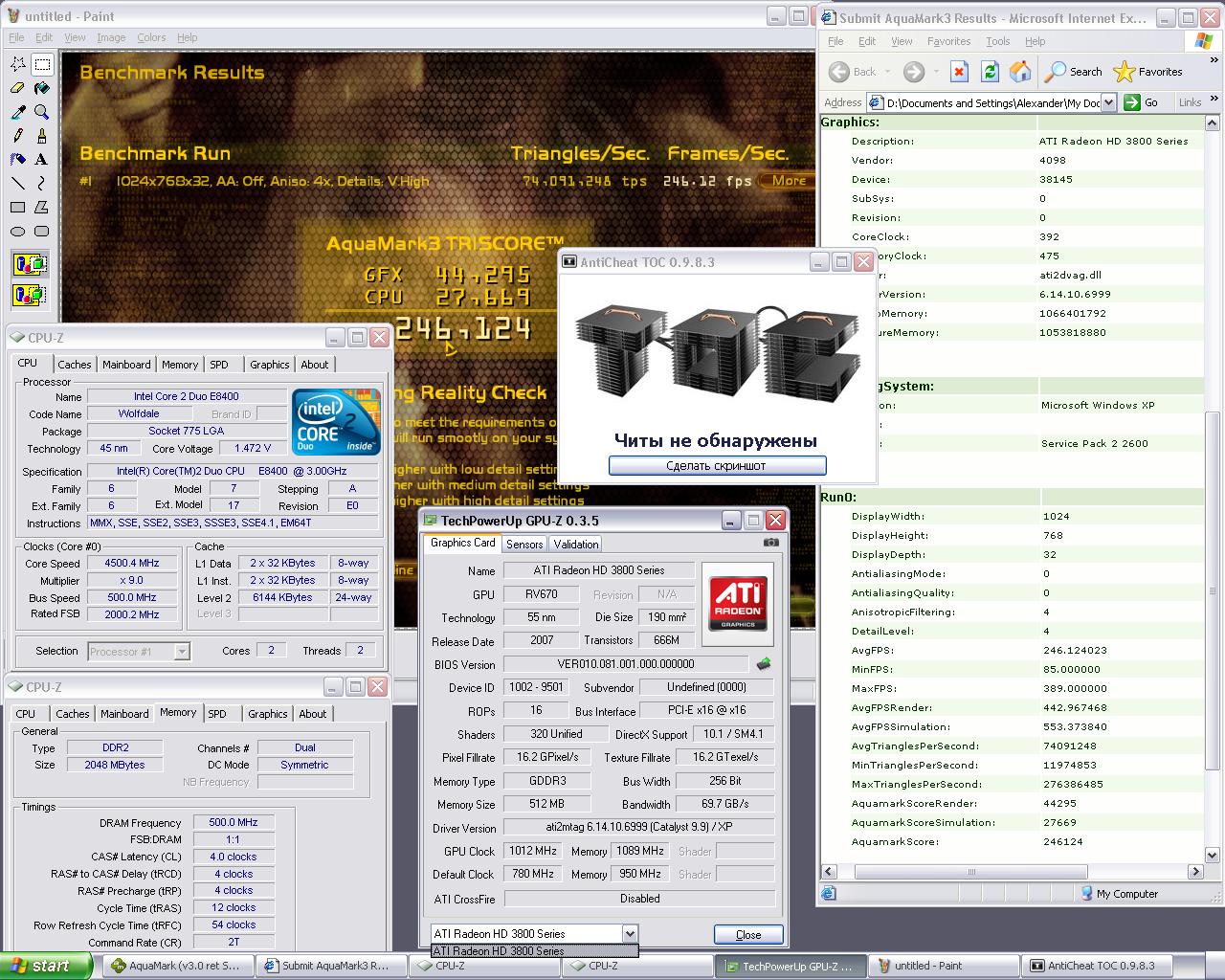The image size is (1225, 980).
Task: Click the Home icon in Internet Explorer
Action: click(x=1021, y=72)
